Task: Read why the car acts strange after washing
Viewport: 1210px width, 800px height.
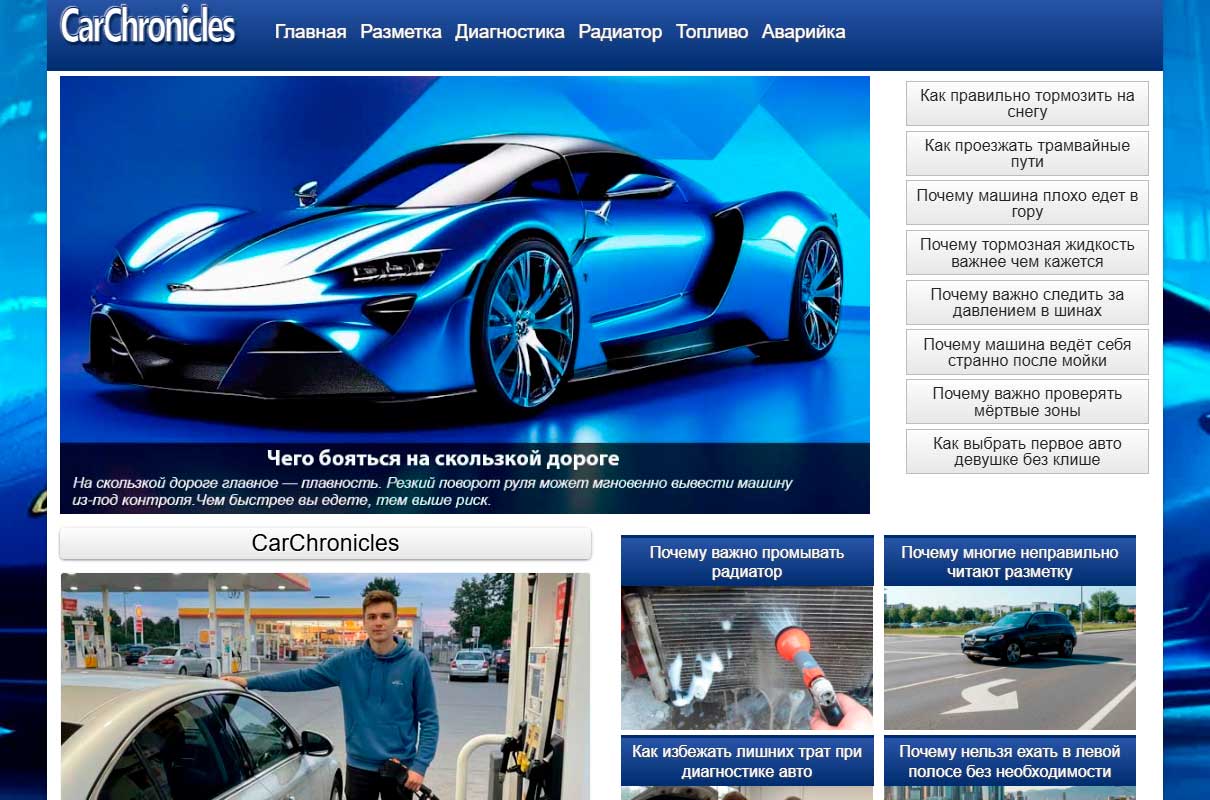Action: [x=1026, y=351]
